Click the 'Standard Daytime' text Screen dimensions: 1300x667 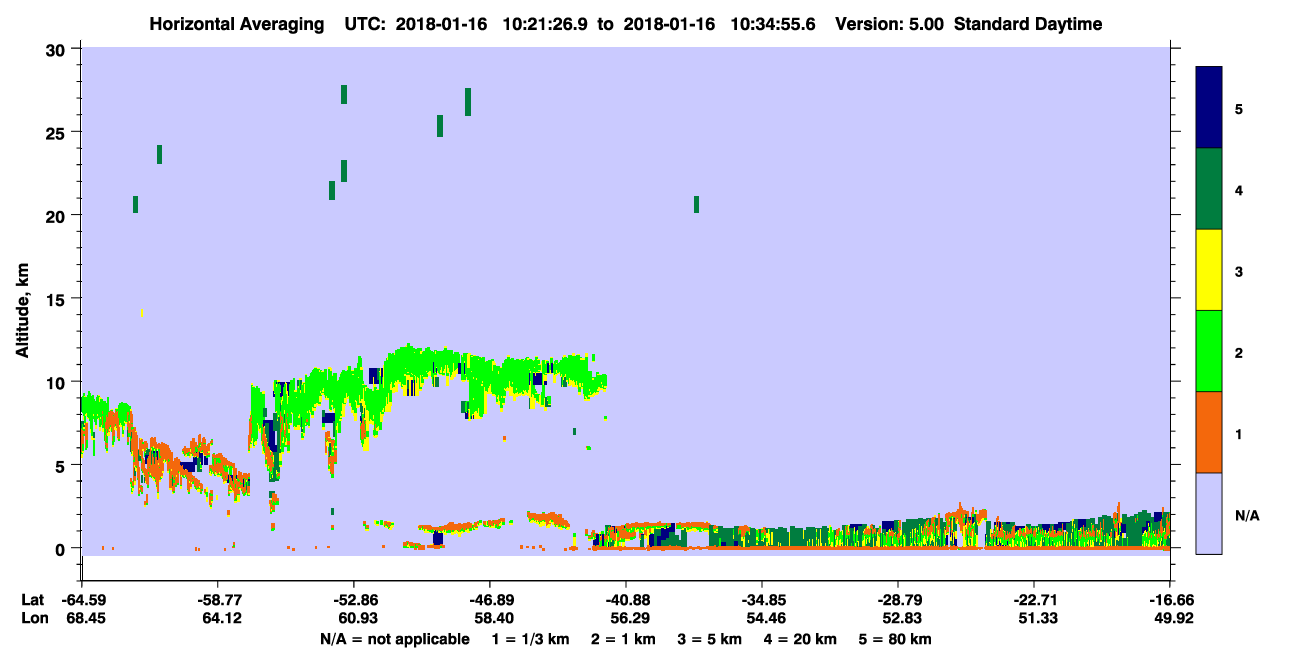pos(1028,24)
